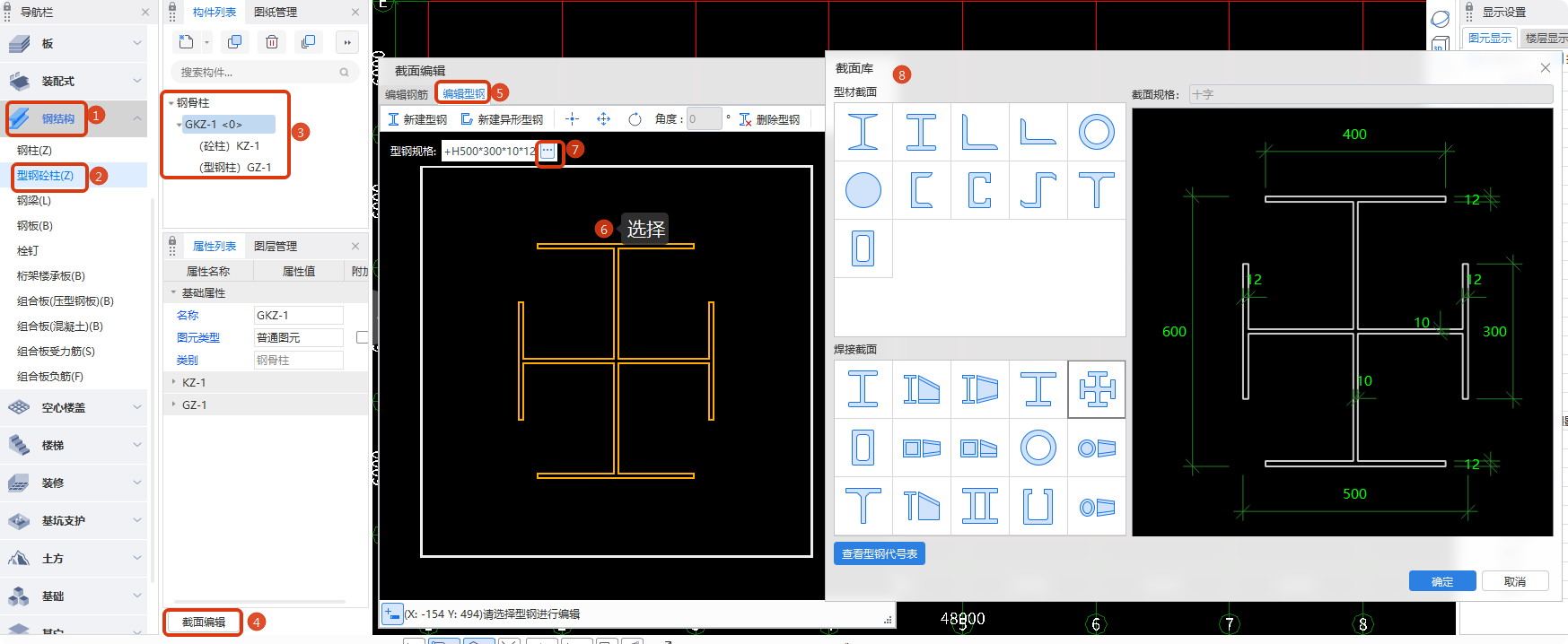Select the H-beam profile in 型材截面
This screenshot has height=644, width=1568.
pyautogui.click(x=922, y=132)
